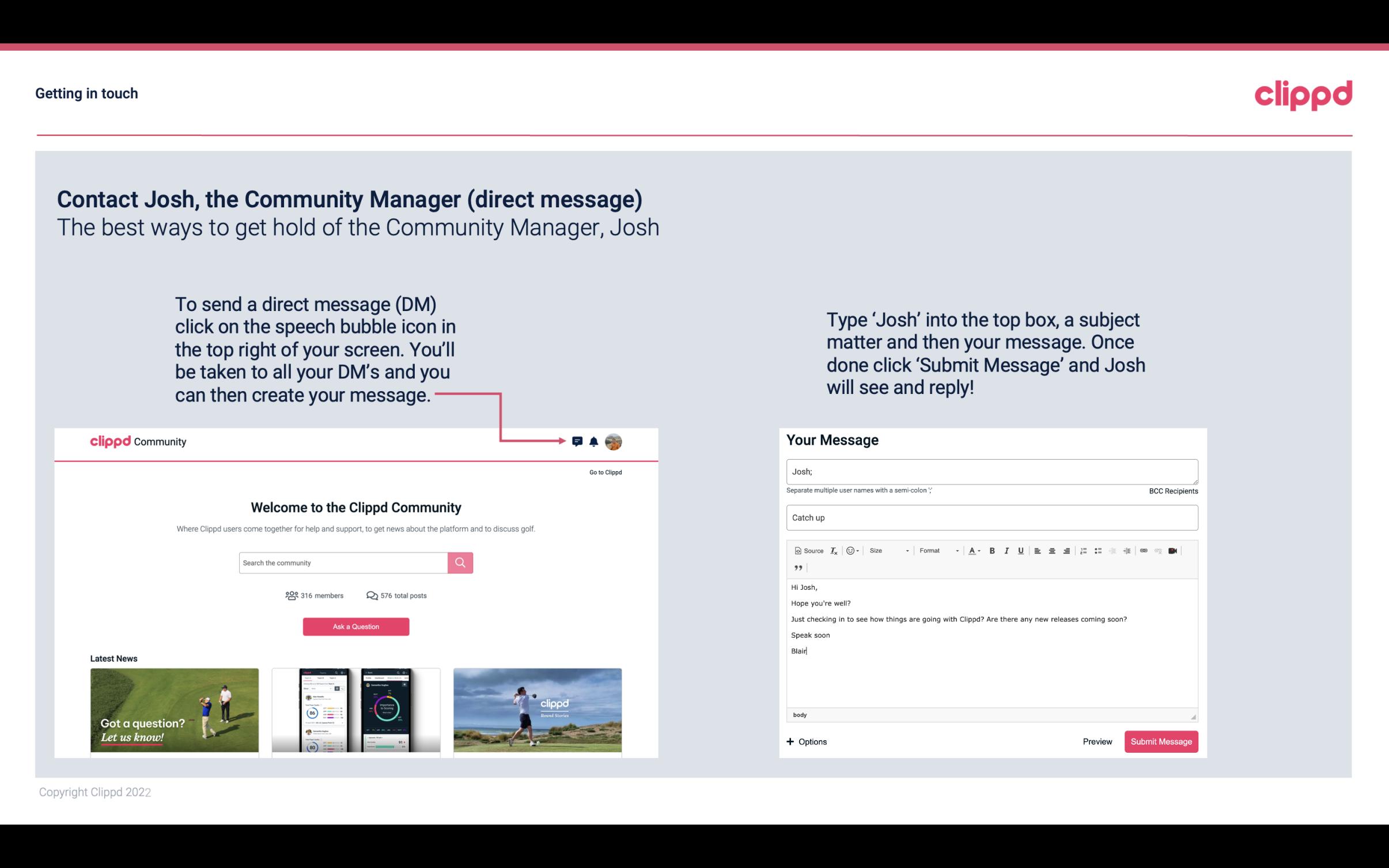Screen dimensions: 1389x868
Task: Click the Ask a Question button
Action: point(356,625)
